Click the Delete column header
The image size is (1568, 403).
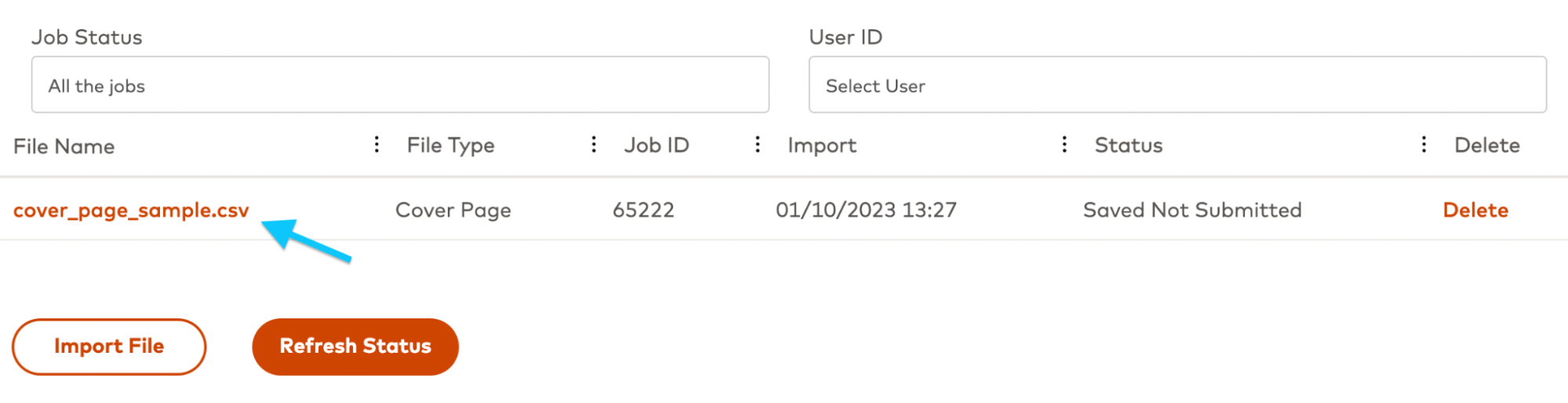pyautogui.click(x=1487, y=145)
